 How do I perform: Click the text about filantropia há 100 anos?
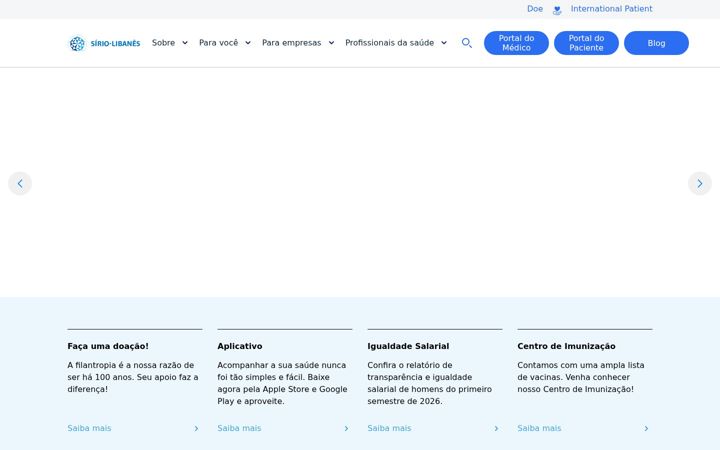(133, 377)
